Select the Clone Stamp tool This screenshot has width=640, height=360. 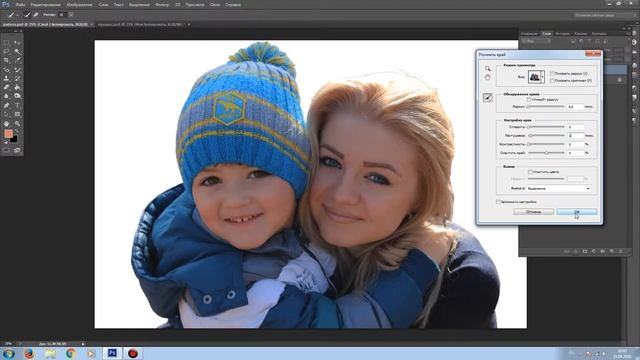(x=6, y=78)
